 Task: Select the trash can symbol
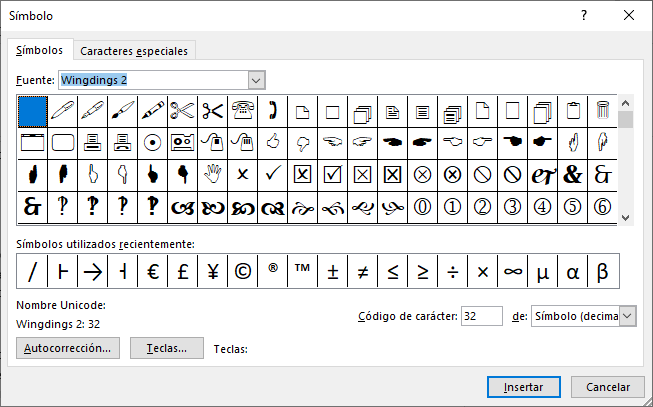(x=603, y=110)
